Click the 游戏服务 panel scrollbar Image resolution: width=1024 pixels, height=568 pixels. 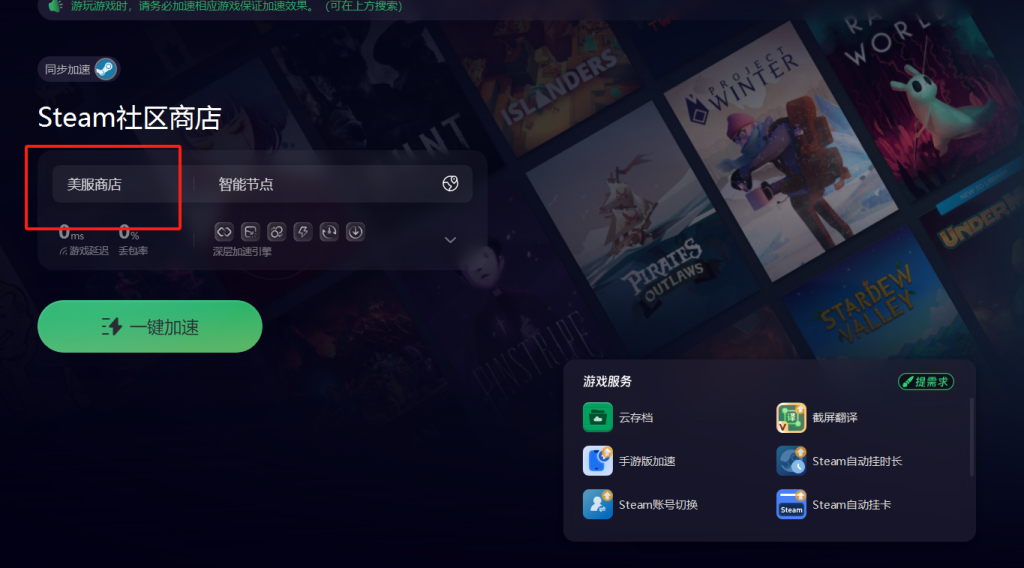(x=971, y=437)
